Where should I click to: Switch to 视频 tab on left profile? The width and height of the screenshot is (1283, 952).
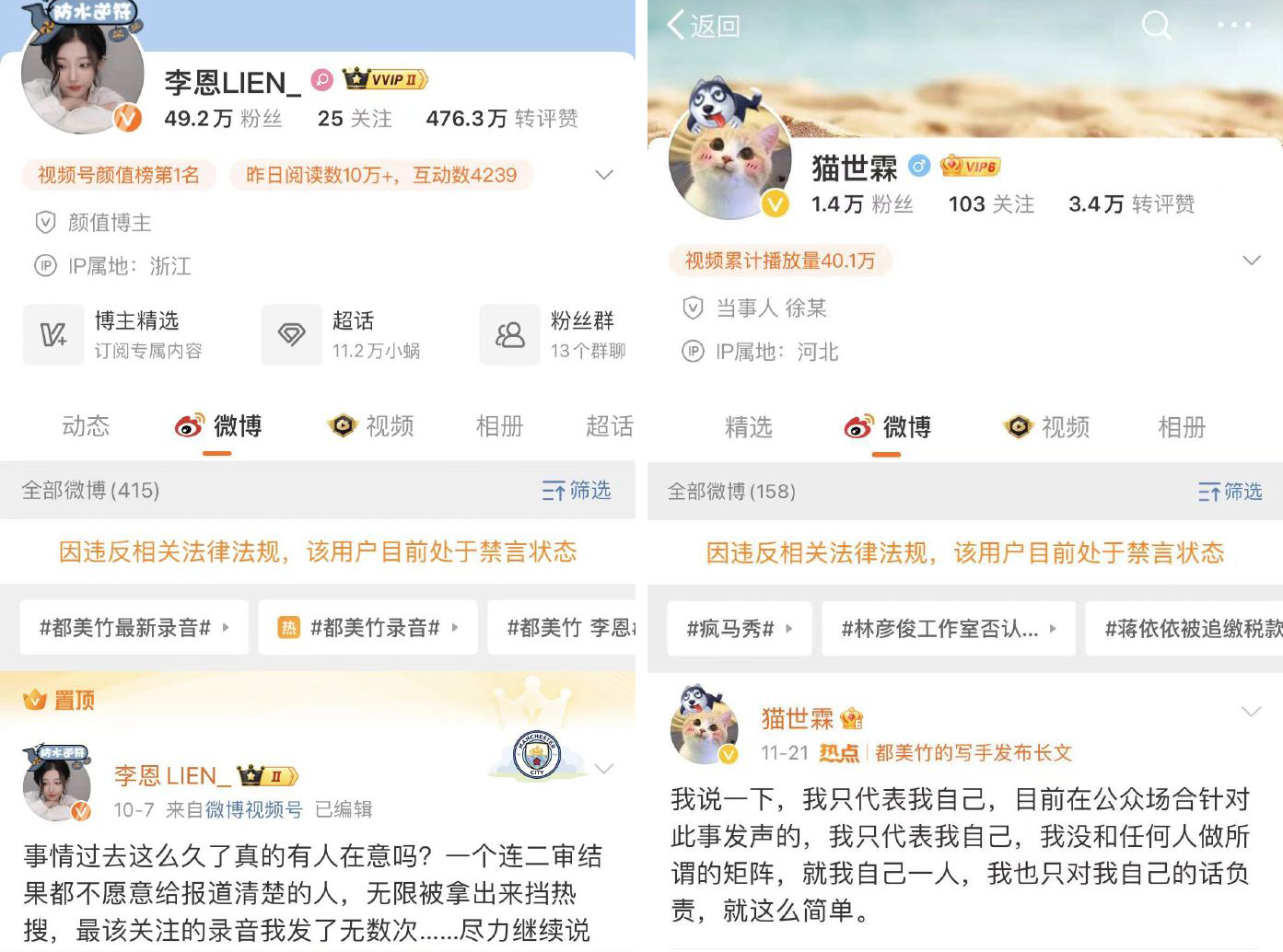pyautogui.click(x=371, y=425)
